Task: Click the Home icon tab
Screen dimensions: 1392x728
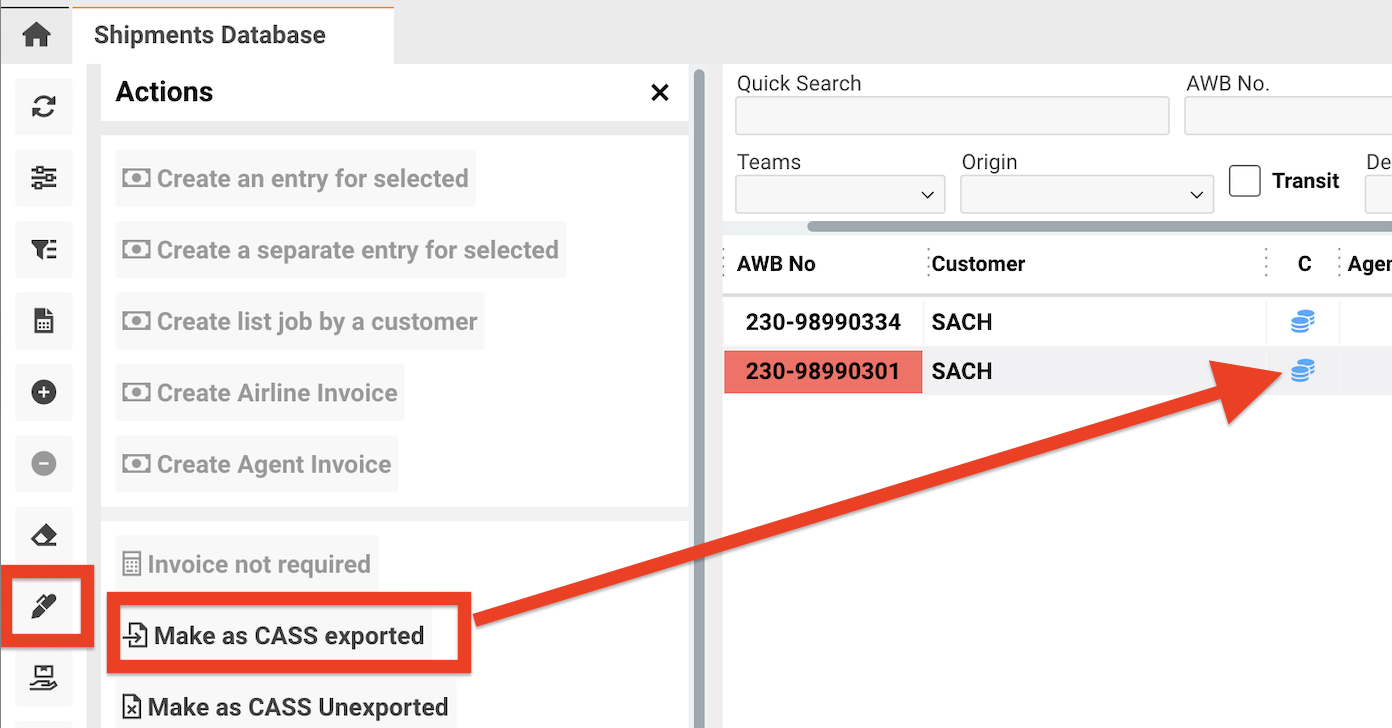Action: 36,35
